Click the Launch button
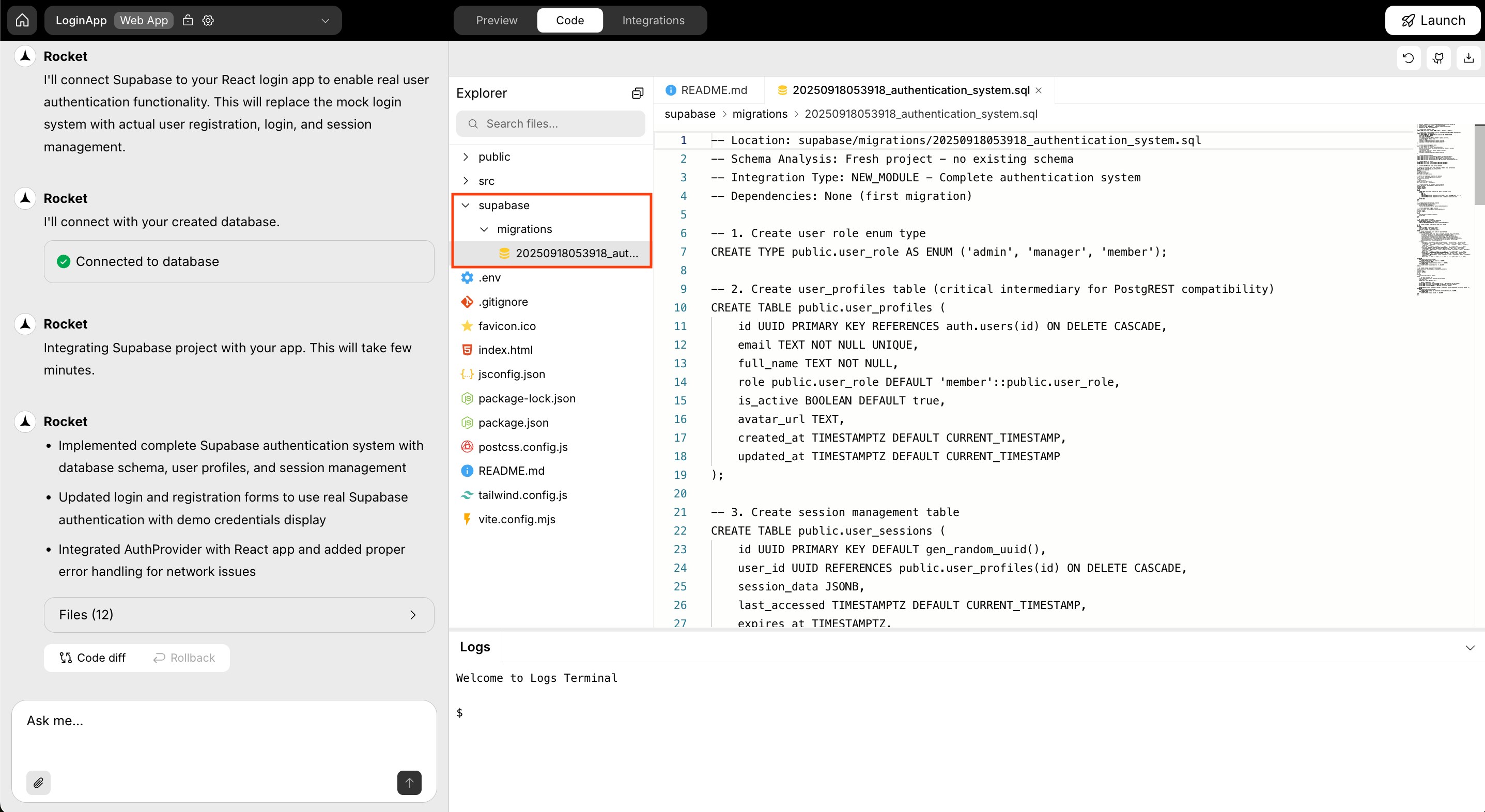This screenshot has width=1485, height=812. [1434, 20]
